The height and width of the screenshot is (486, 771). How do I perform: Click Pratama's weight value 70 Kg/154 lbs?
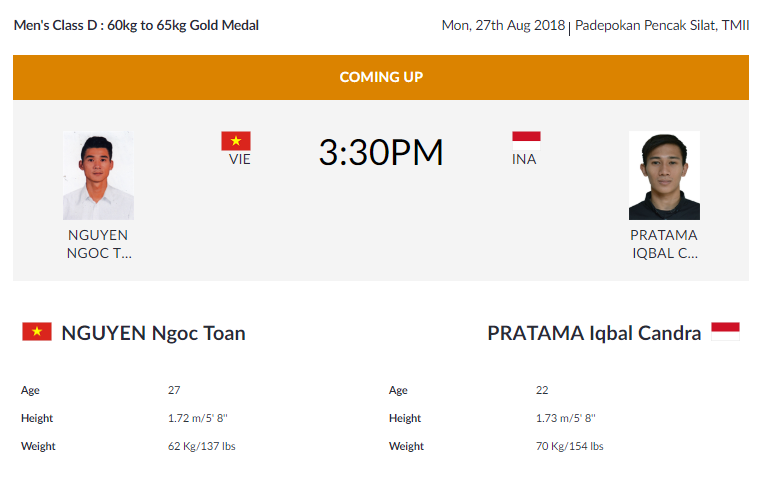click(x=570, y=446)
